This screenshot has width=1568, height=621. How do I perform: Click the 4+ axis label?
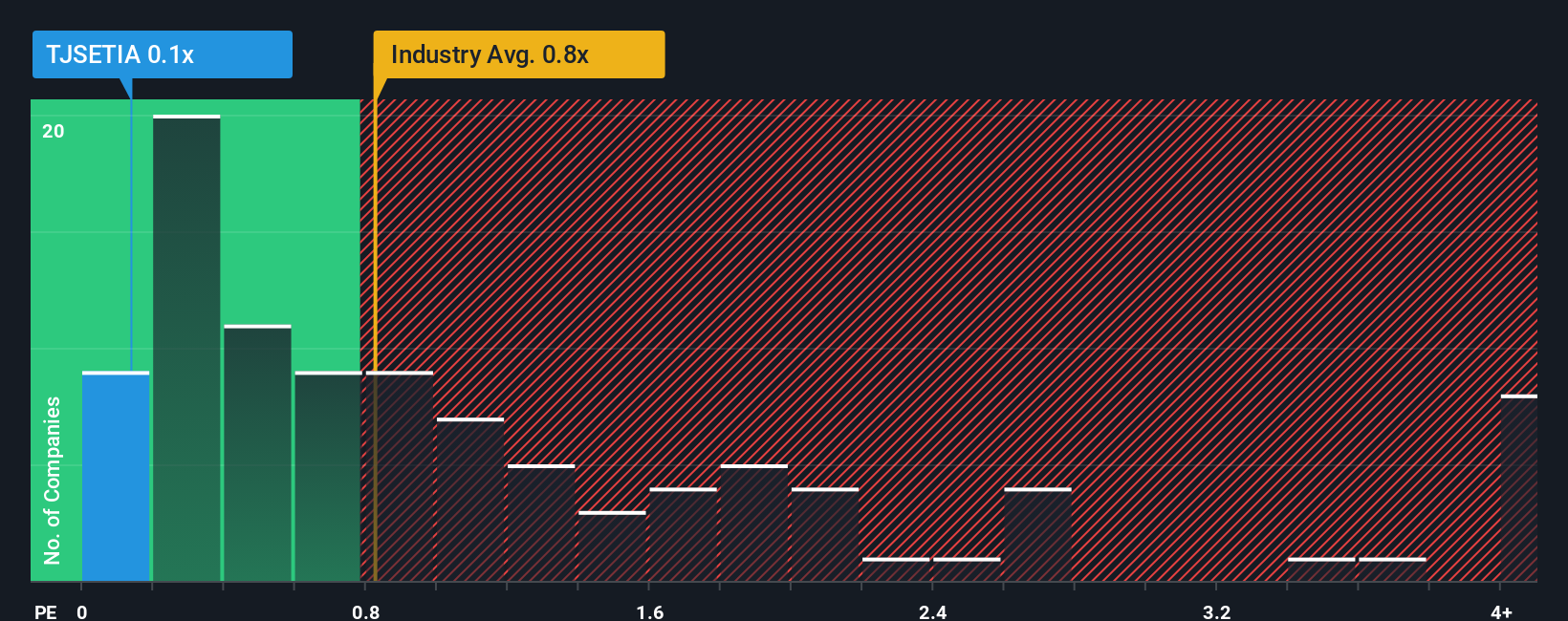[x=1502, y=611]
